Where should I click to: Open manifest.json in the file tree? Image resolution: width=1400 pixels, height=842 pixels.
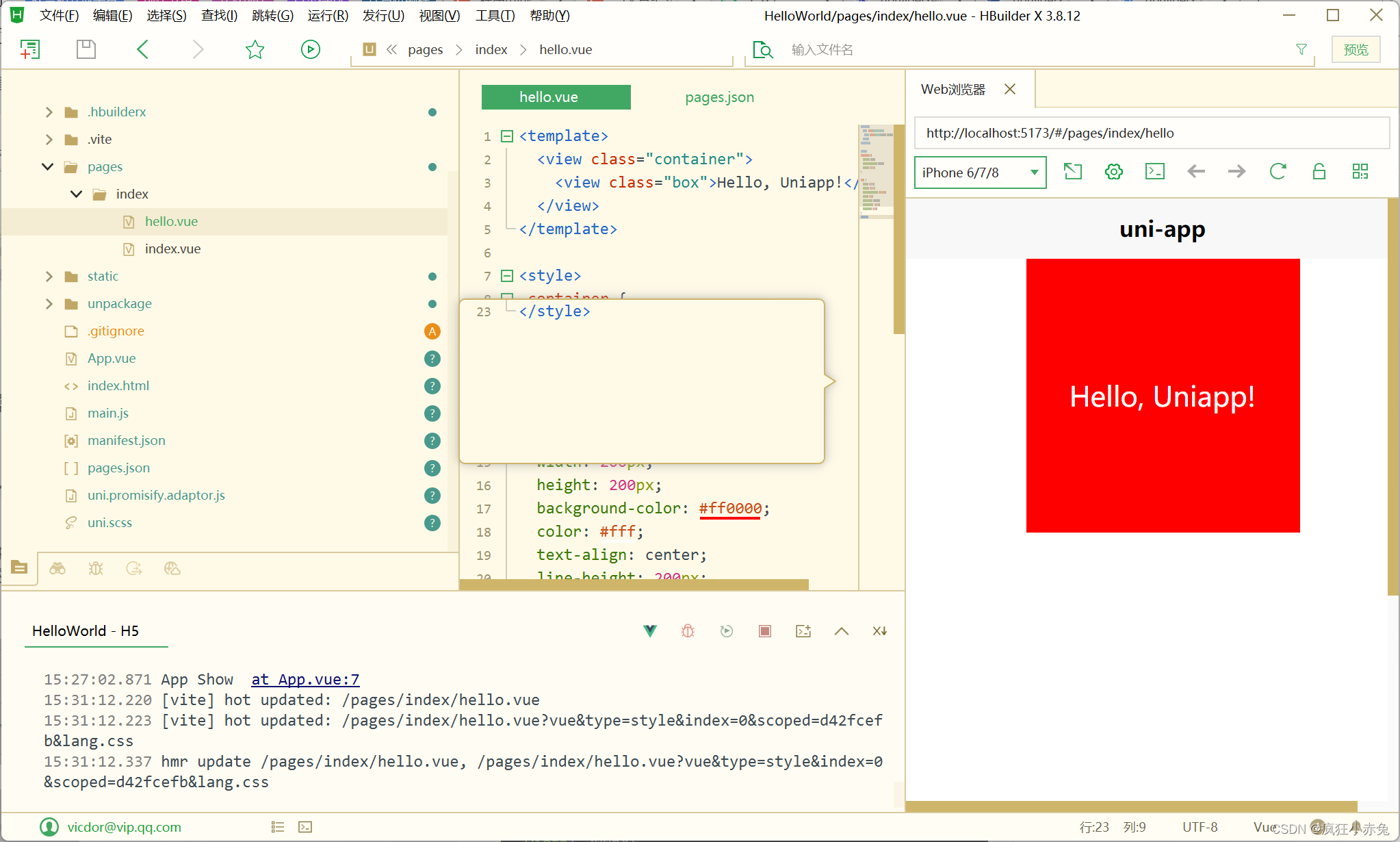point(127,440)
